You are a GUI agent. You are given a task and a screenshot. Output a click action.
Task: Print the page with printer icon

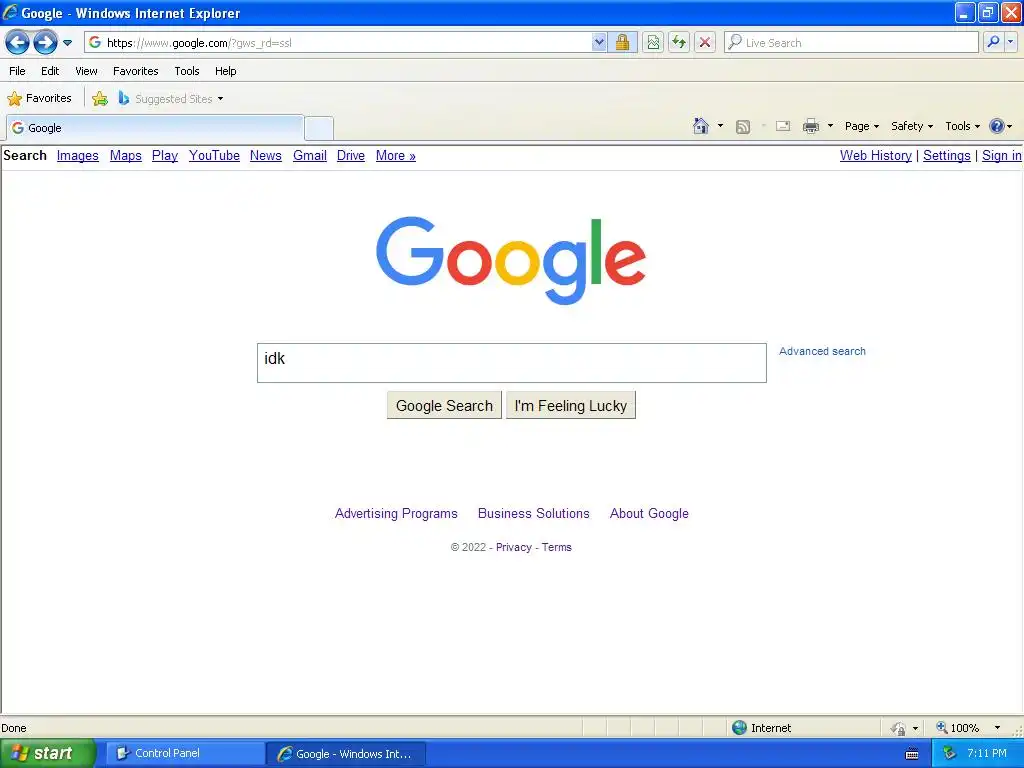click(810, 126)
